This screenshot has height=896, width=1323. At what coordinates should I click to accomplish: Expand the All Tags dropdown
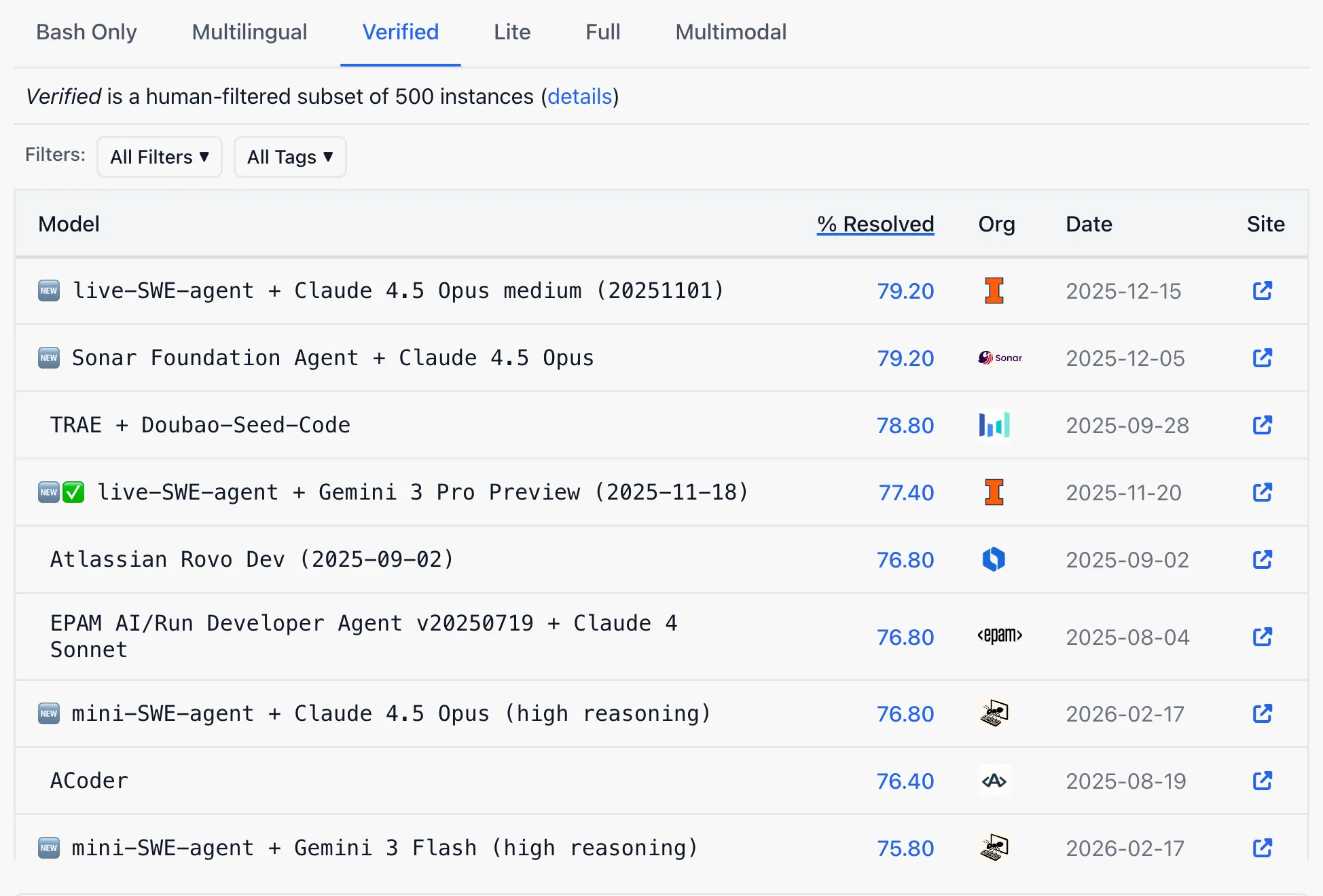(x=290, y=157)
